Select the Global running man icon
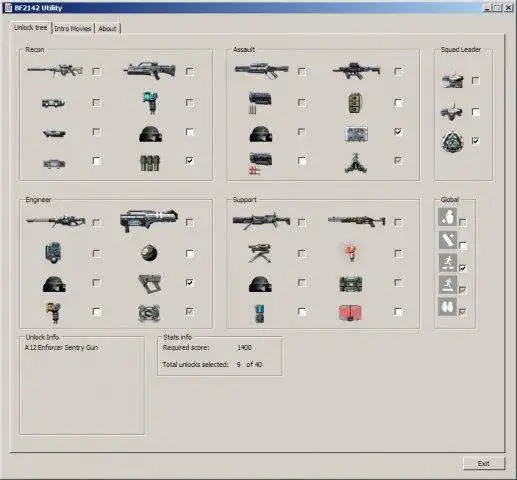Screen dimensions: 517x480 point(447,262)
